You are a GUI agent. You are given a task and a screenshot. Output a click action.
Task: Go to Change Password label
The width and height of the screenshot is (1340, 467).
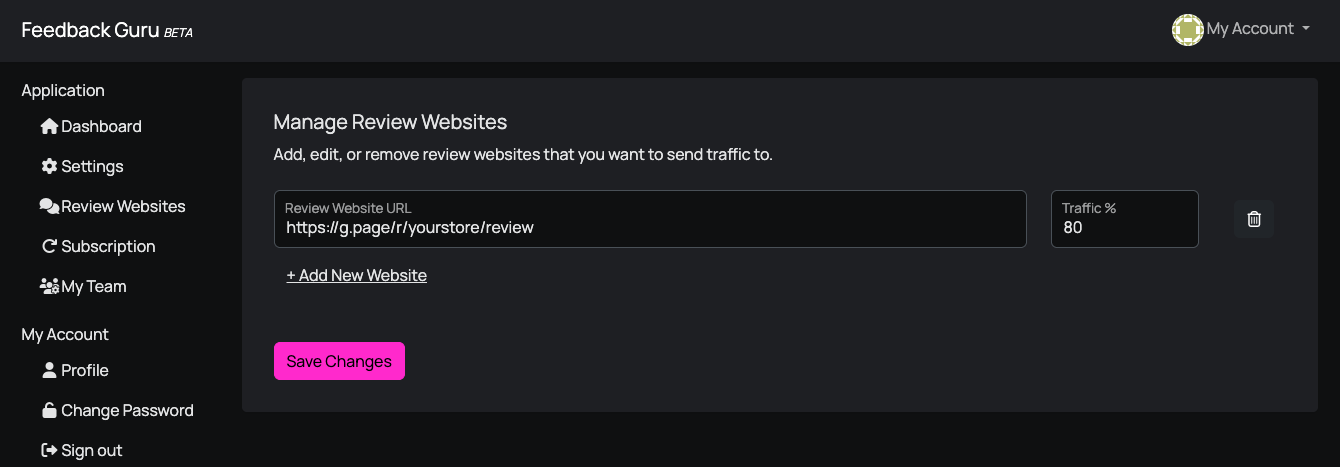[x=127, y=410]
